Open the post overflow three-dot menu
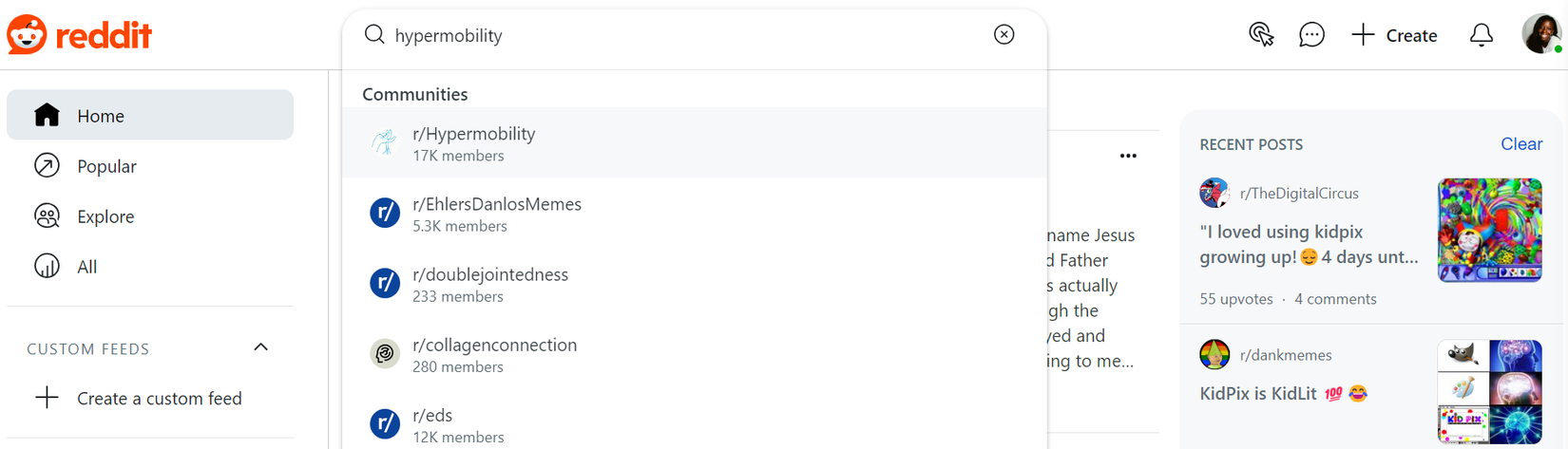Viewport: 1568px width, 449px height. [x=1128, y=156]
